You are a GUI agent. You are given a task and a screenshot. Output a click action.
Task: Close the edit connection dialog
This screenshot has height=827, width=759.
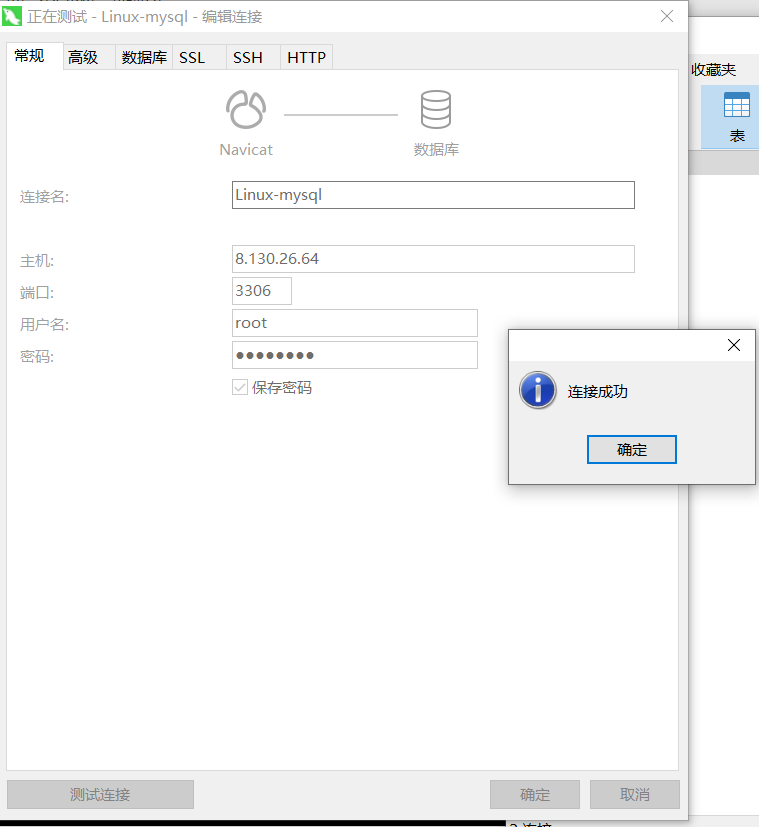coord(667,16)
